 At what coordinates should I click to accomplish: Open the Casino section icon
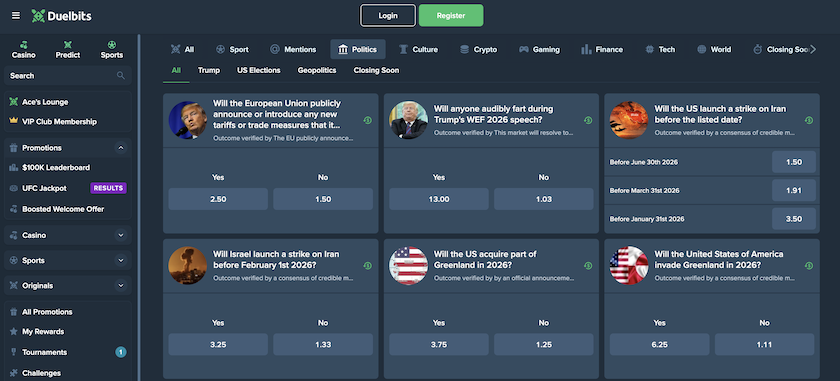(x=24, y=45)
